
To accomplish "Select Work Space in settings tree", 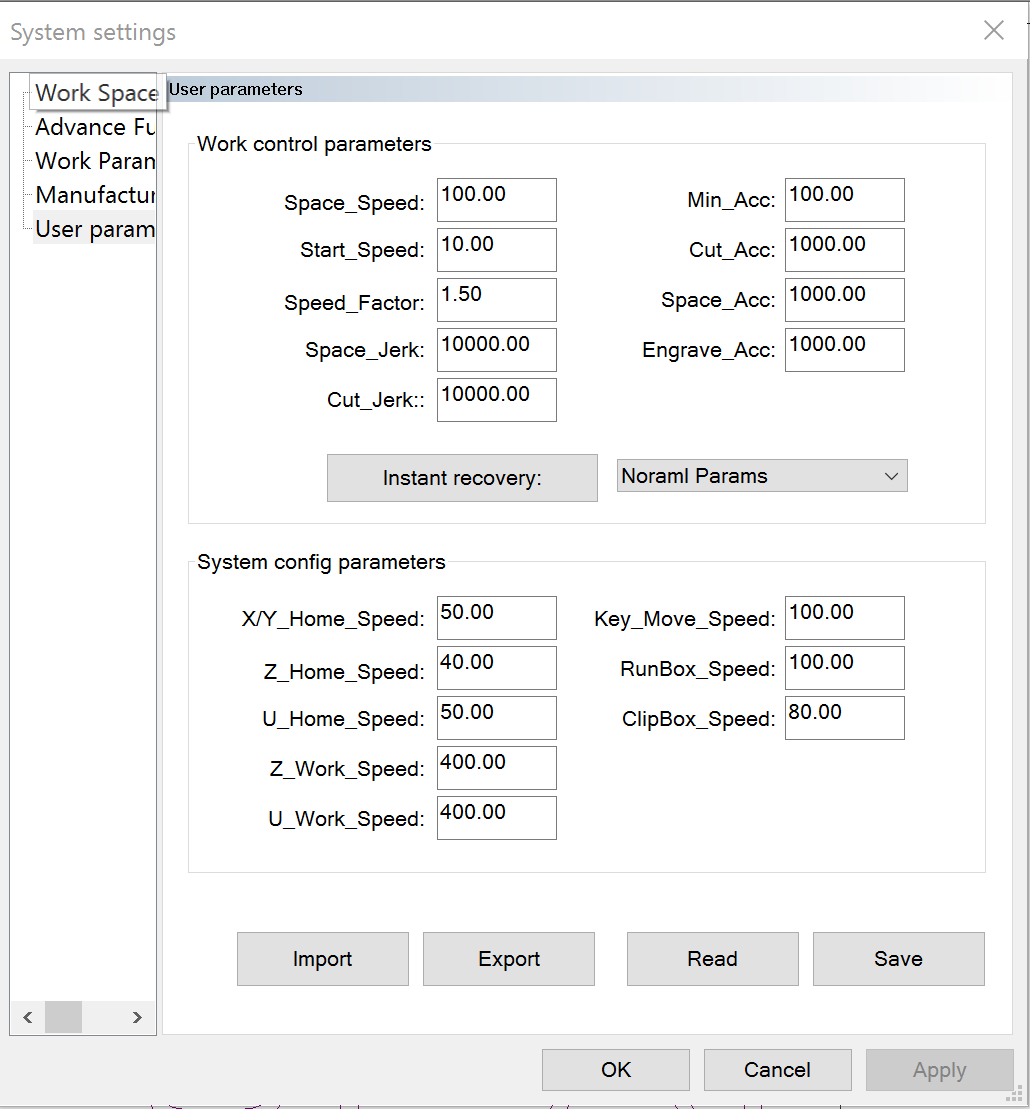I will 95,93.
